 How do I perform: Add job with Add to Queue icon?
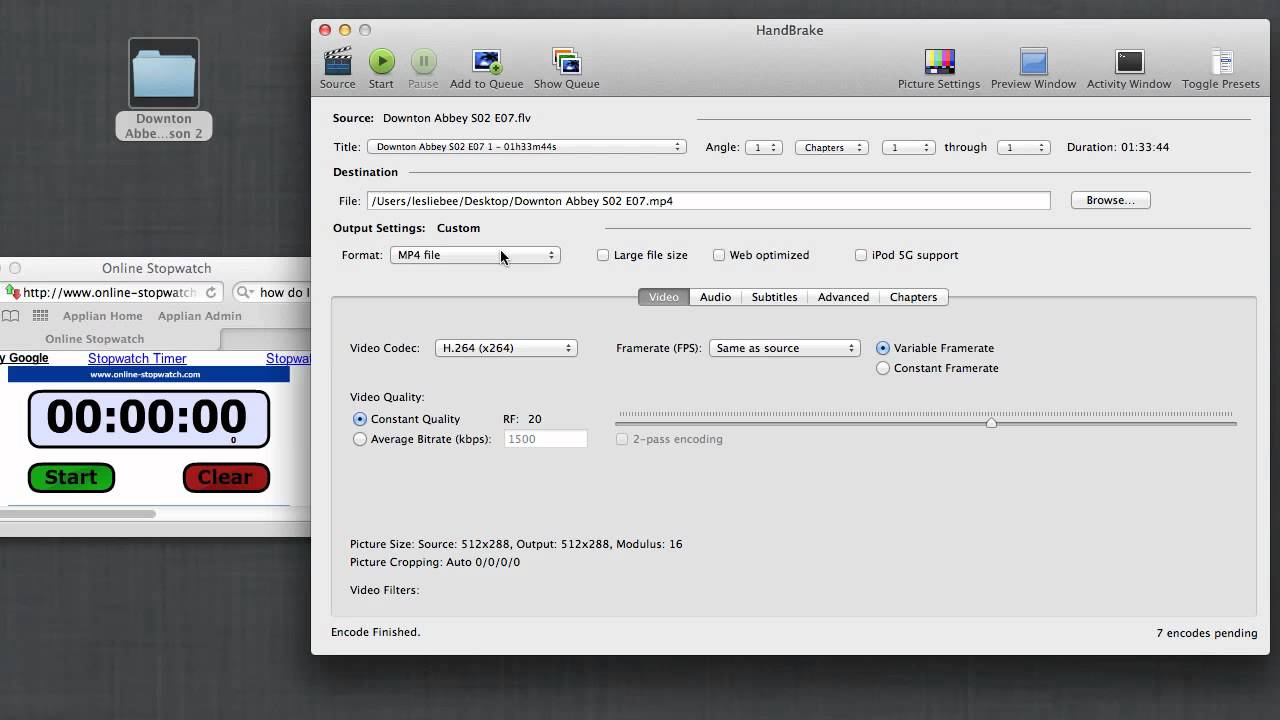pos(487,61)
